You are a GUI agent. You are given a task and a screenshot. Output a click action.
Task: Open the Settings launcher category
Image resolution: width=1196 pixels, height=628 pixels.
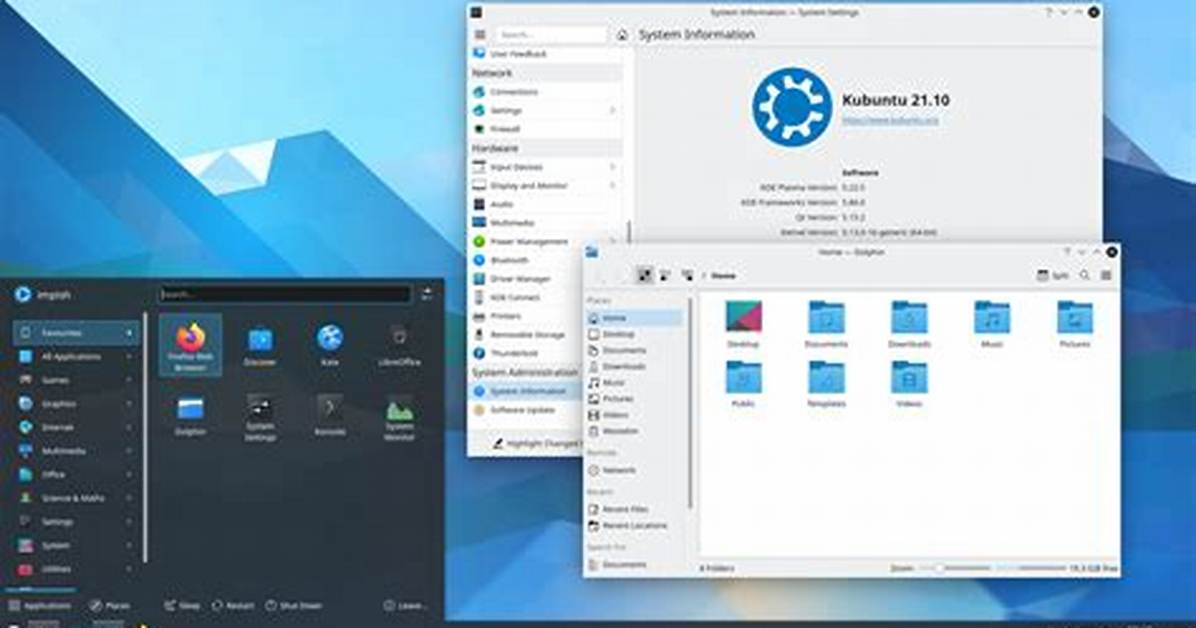click(76, 522)
